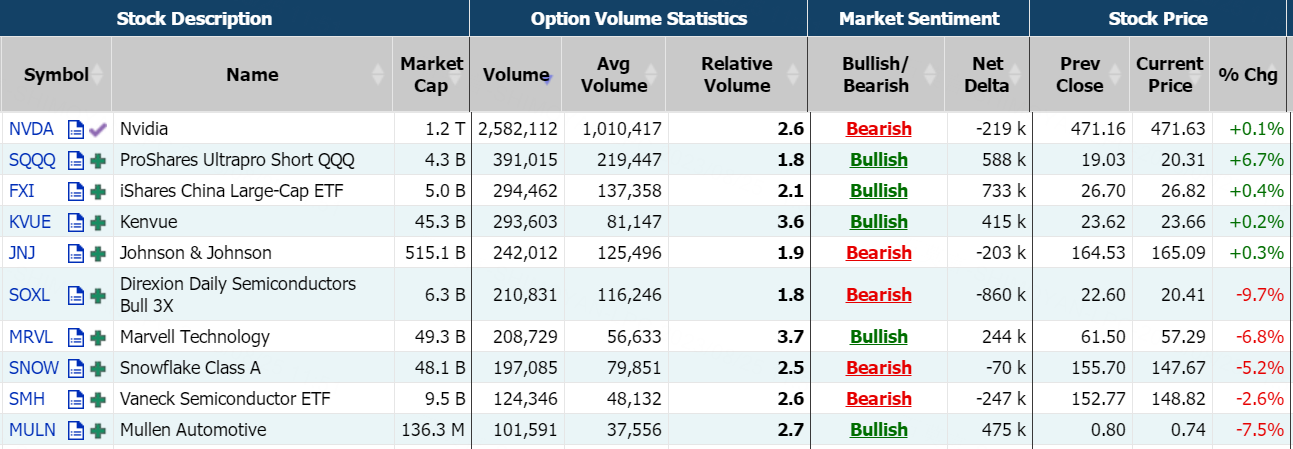Click the Bearish link for Nvidia
This screenshot has height=449, width=1293.
pos(878,129)
